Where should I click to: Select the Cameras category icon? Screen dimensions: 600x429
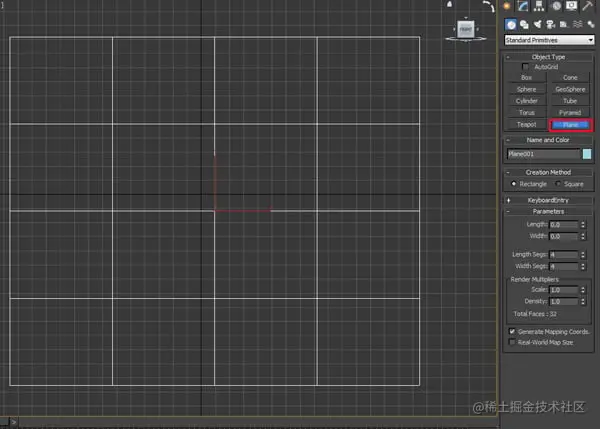point(551,25)
